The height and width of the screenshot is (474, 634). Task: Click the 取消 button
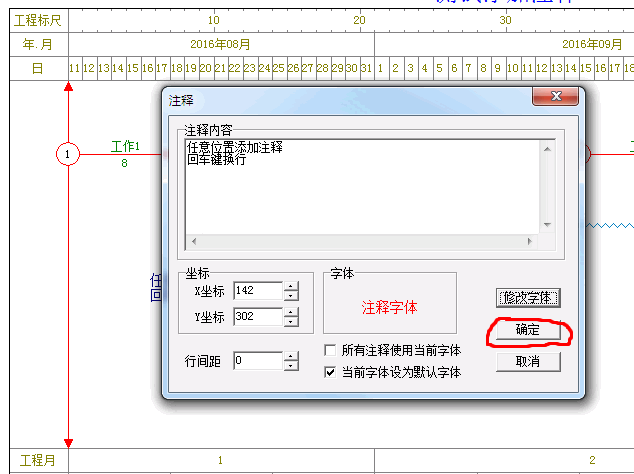(x=528, y=361)
